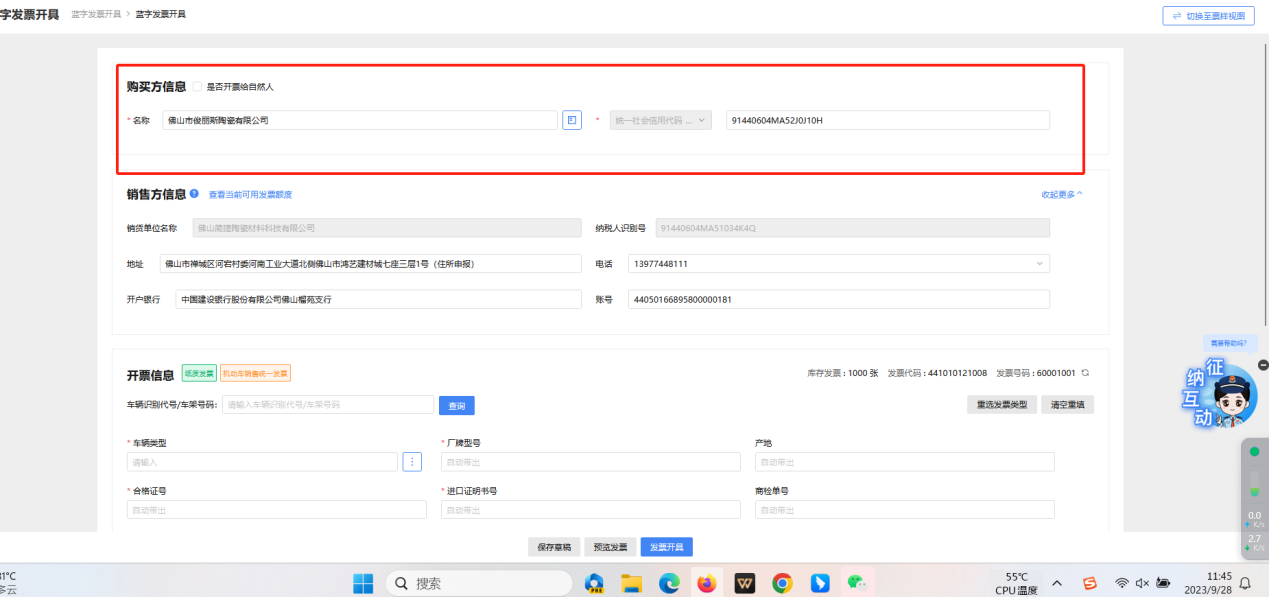Click 蓝字发票开具 parent breadcrumb link

(96, 15)
